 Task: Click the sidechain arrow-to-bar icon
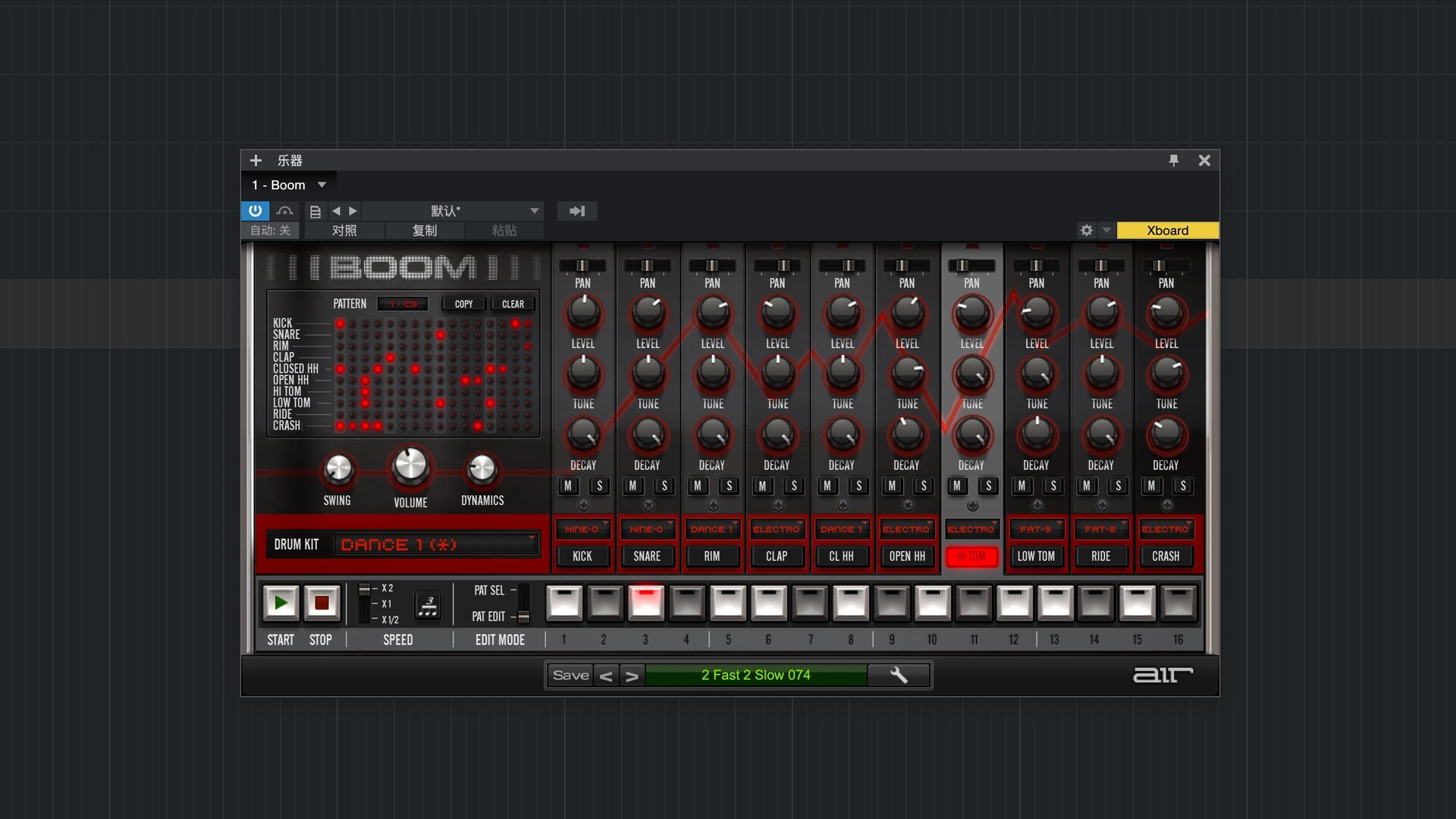pos(577,211)
